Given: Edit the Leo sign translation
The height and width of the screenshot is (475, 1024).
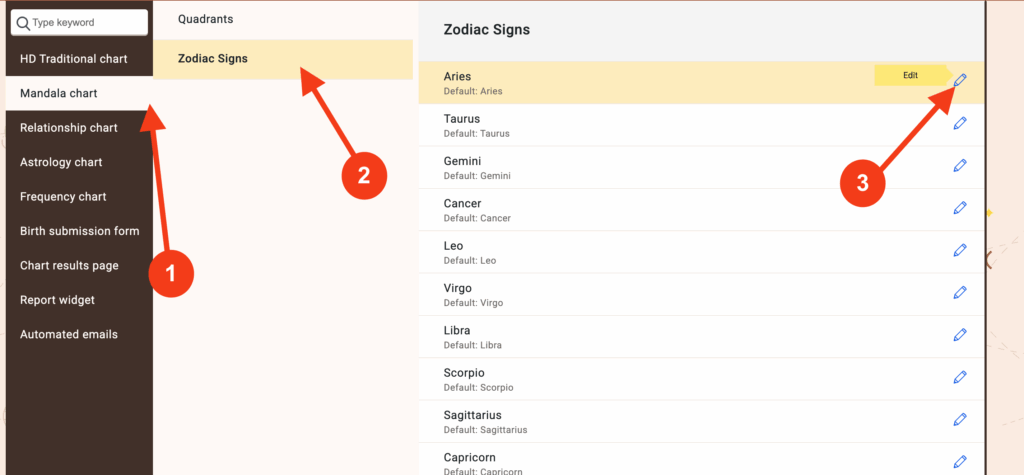Looking at the screenshot, I should pos(960,250).
